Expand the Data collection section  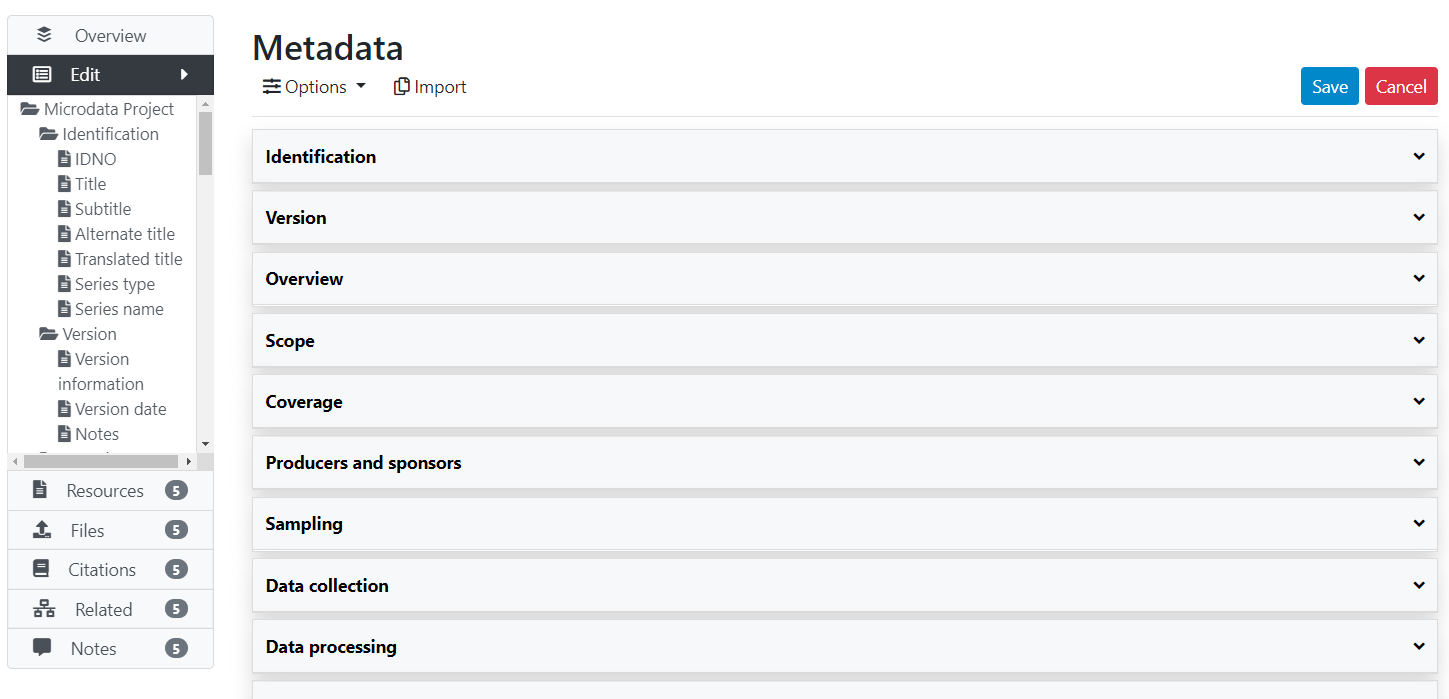pyautogui.click(x=844, y=585)
